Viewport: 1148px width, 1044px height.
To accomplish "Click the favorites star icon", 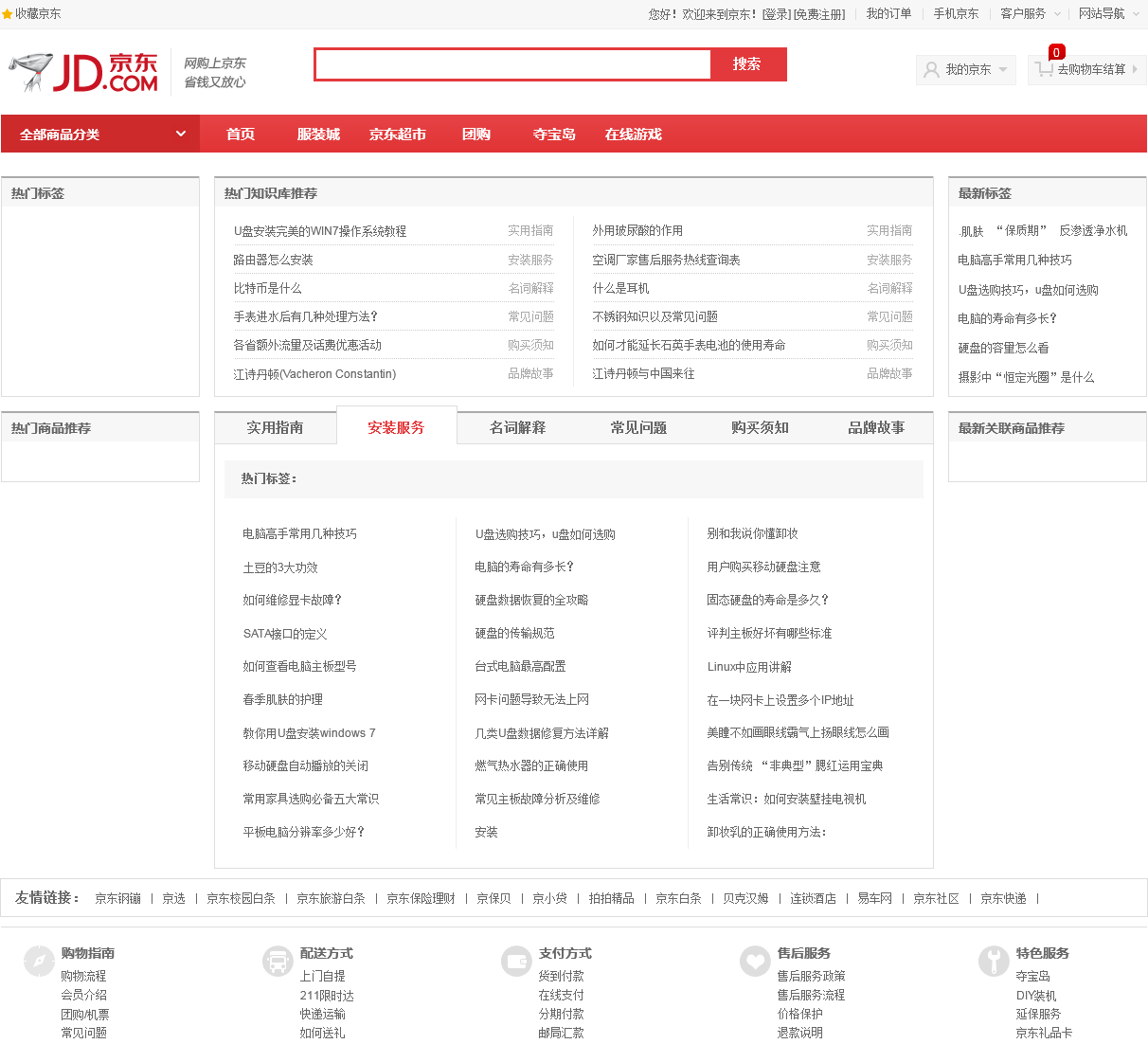I will 8,14.
